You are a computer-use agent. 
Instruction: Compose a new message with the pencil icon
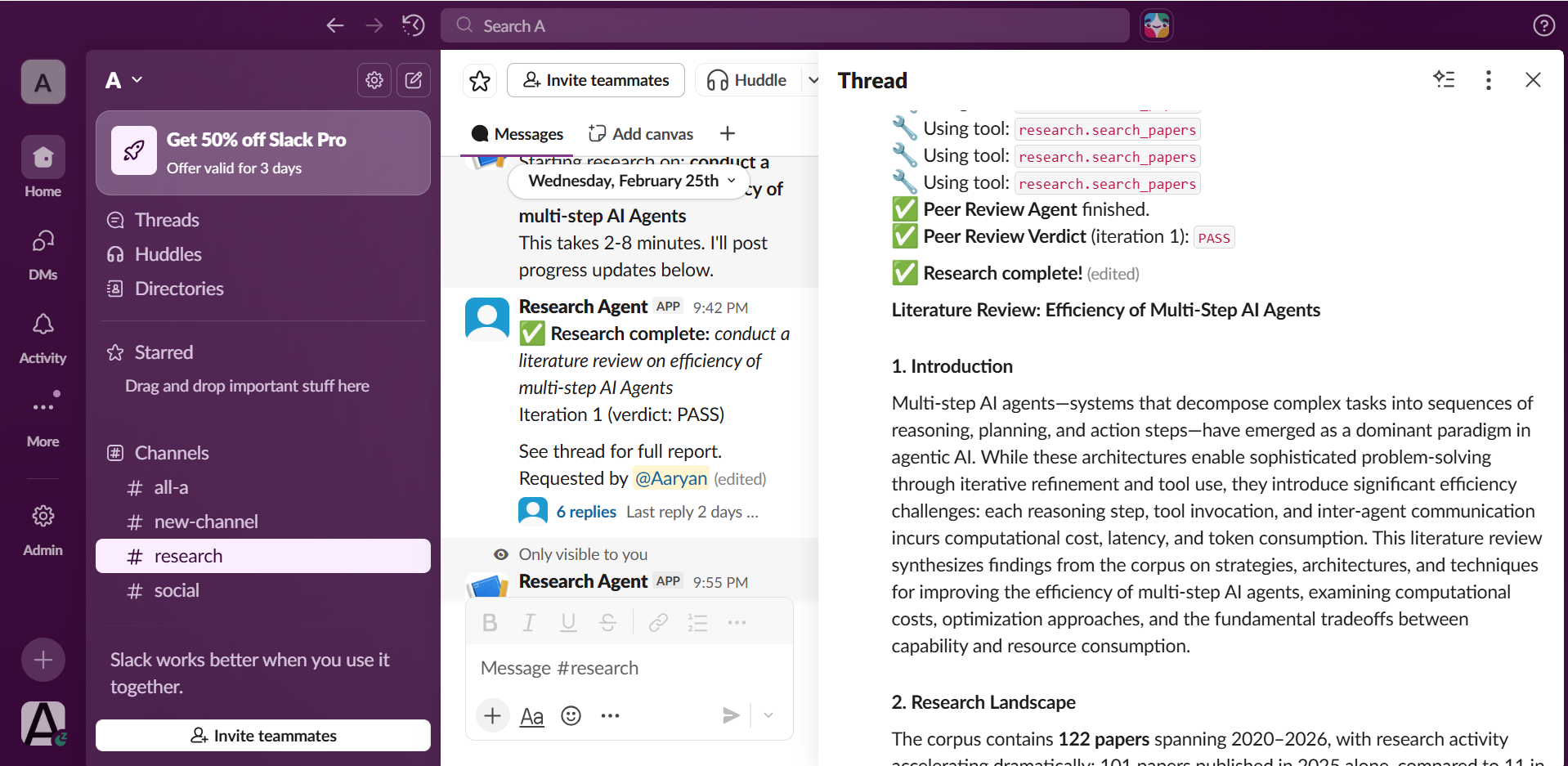[414, 80]
